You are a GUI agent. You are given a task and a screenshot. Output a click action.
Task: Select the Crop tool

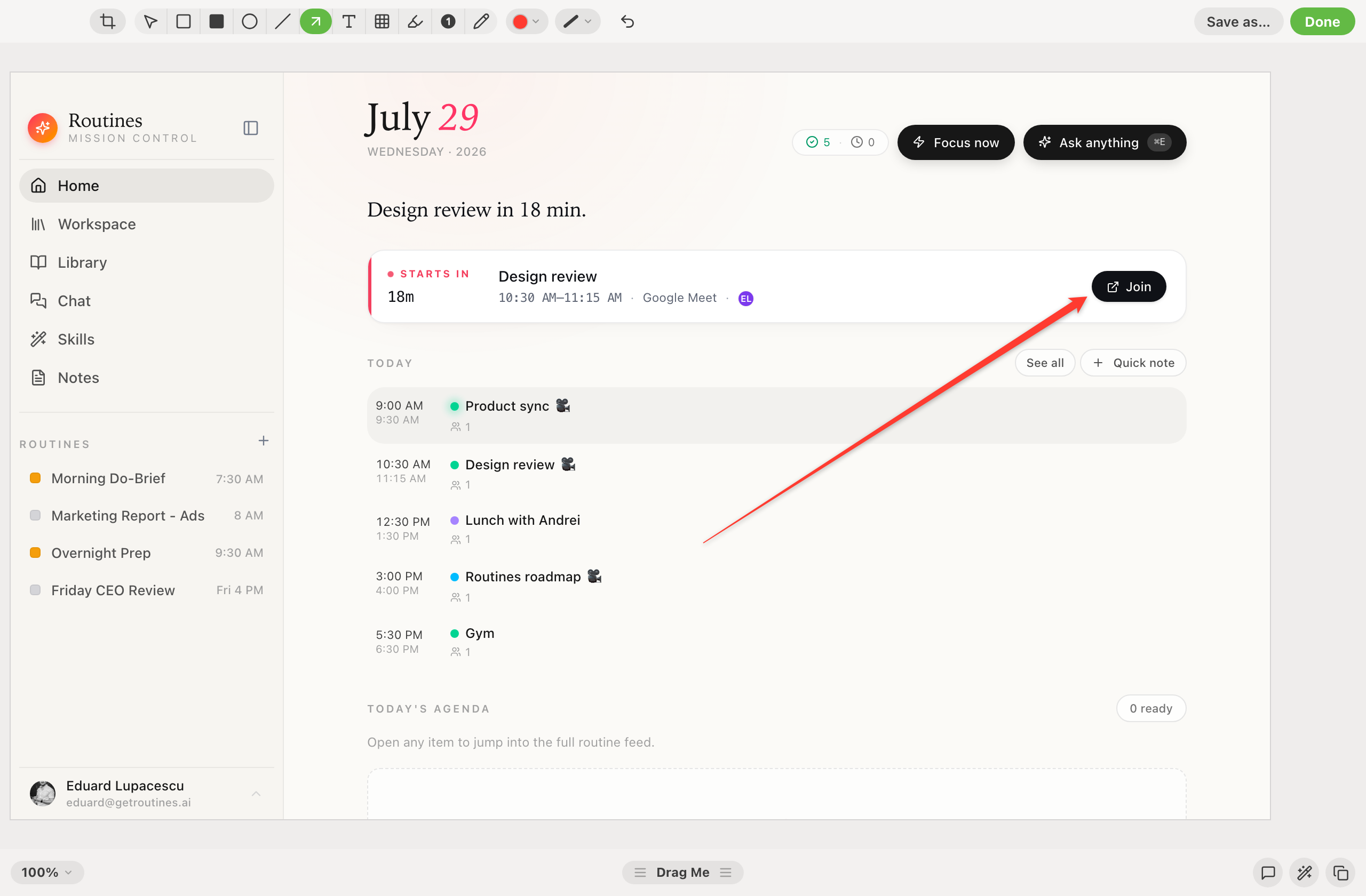(x=107, y=22)
